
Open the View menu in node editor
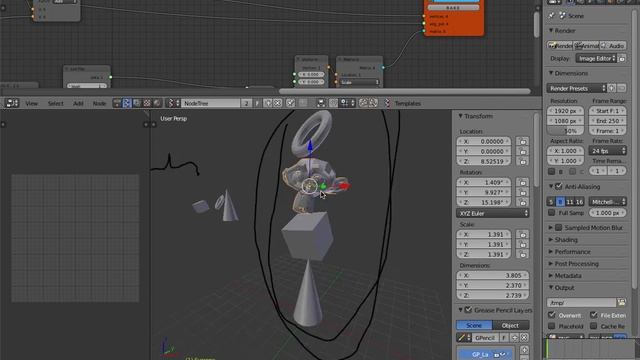(x=31, y=104)
